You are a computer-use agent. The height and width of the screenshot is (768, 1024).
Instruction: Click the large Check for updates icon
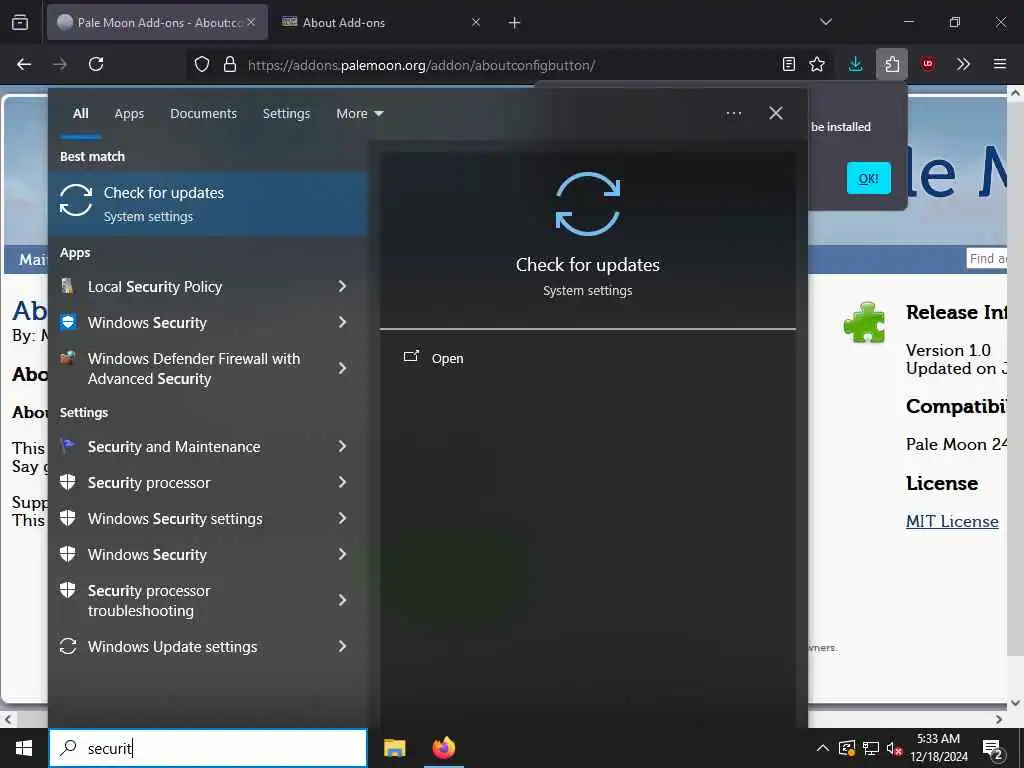(x=588, y=204)
